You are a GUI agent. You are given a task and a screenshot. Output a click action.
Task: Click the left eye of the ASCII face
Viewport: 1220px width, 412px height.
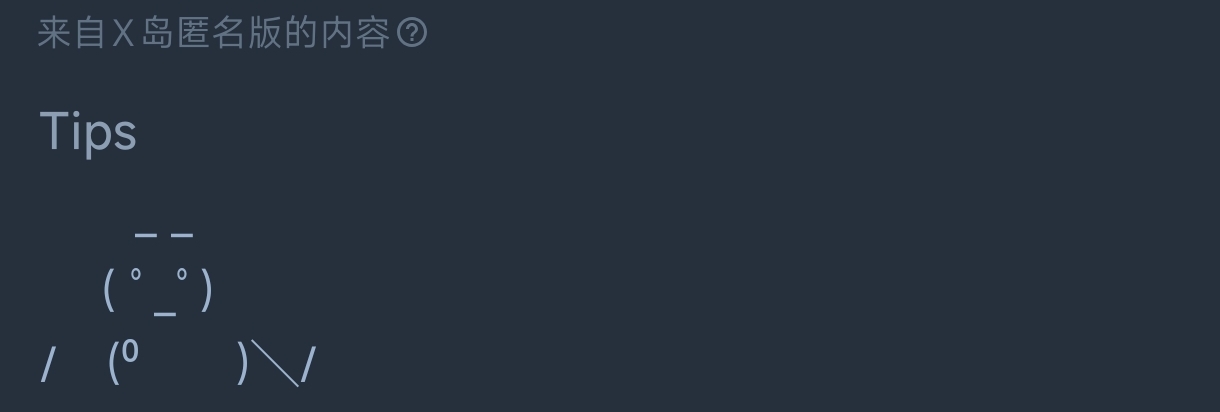136,282
